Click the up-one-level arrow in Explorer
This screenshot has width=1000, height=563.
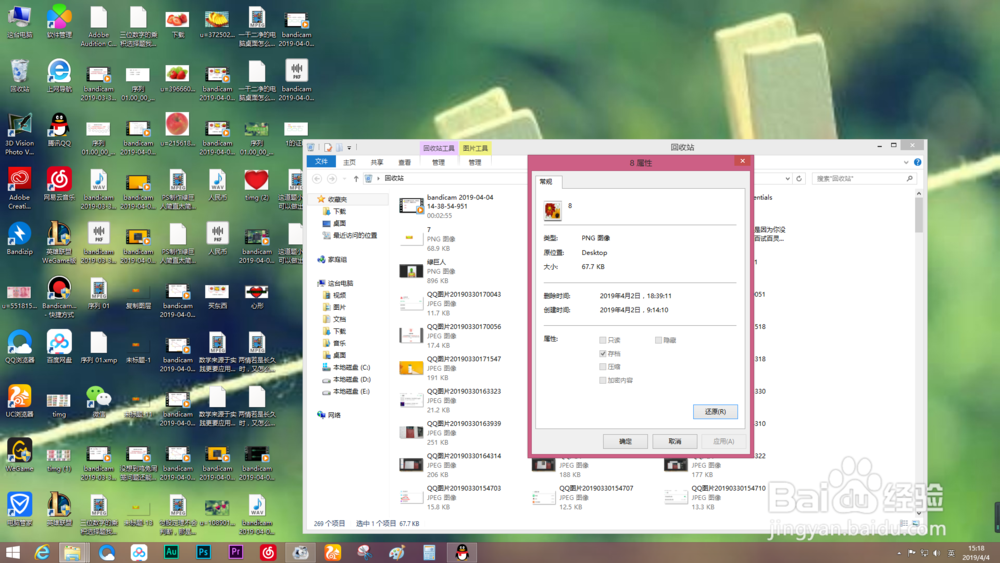tap(356, 179)
